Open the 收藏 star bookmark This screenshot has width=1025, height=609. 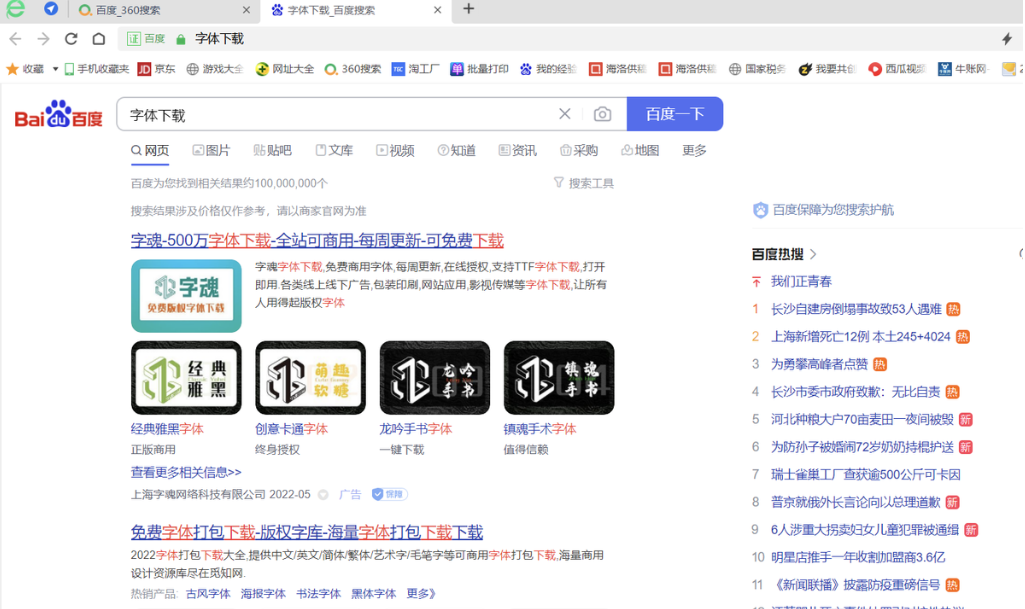[25, 69]
